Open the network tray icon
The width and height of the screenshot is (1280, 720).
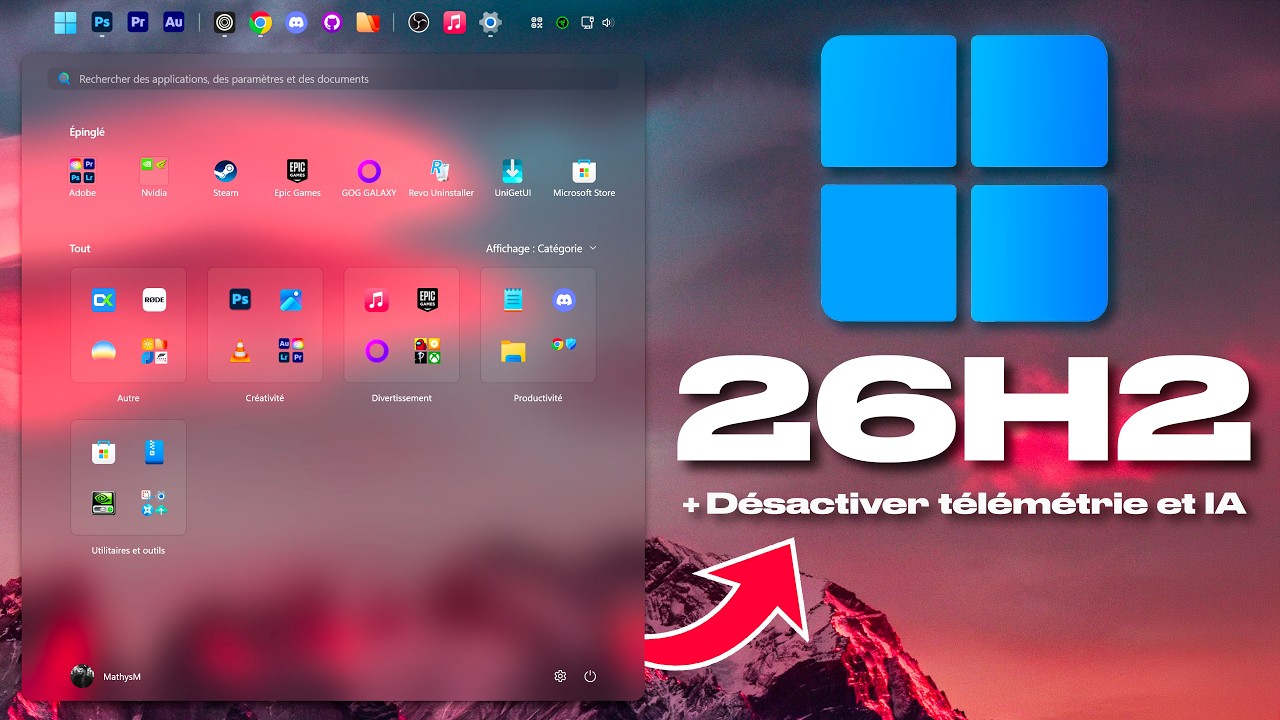pos(587,22)
